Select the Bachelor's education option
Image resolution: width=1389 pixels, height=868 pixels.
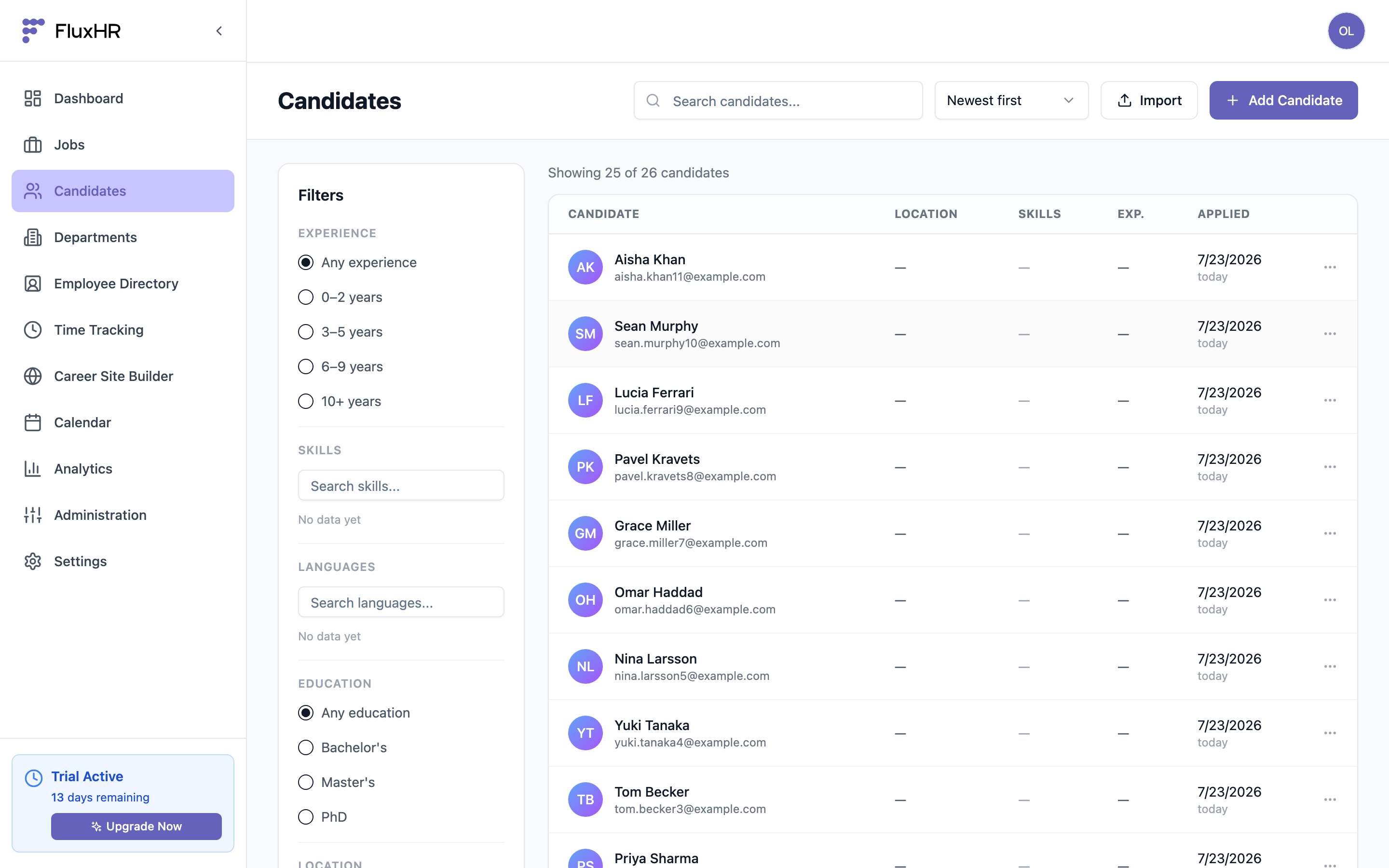click(306, 747)
